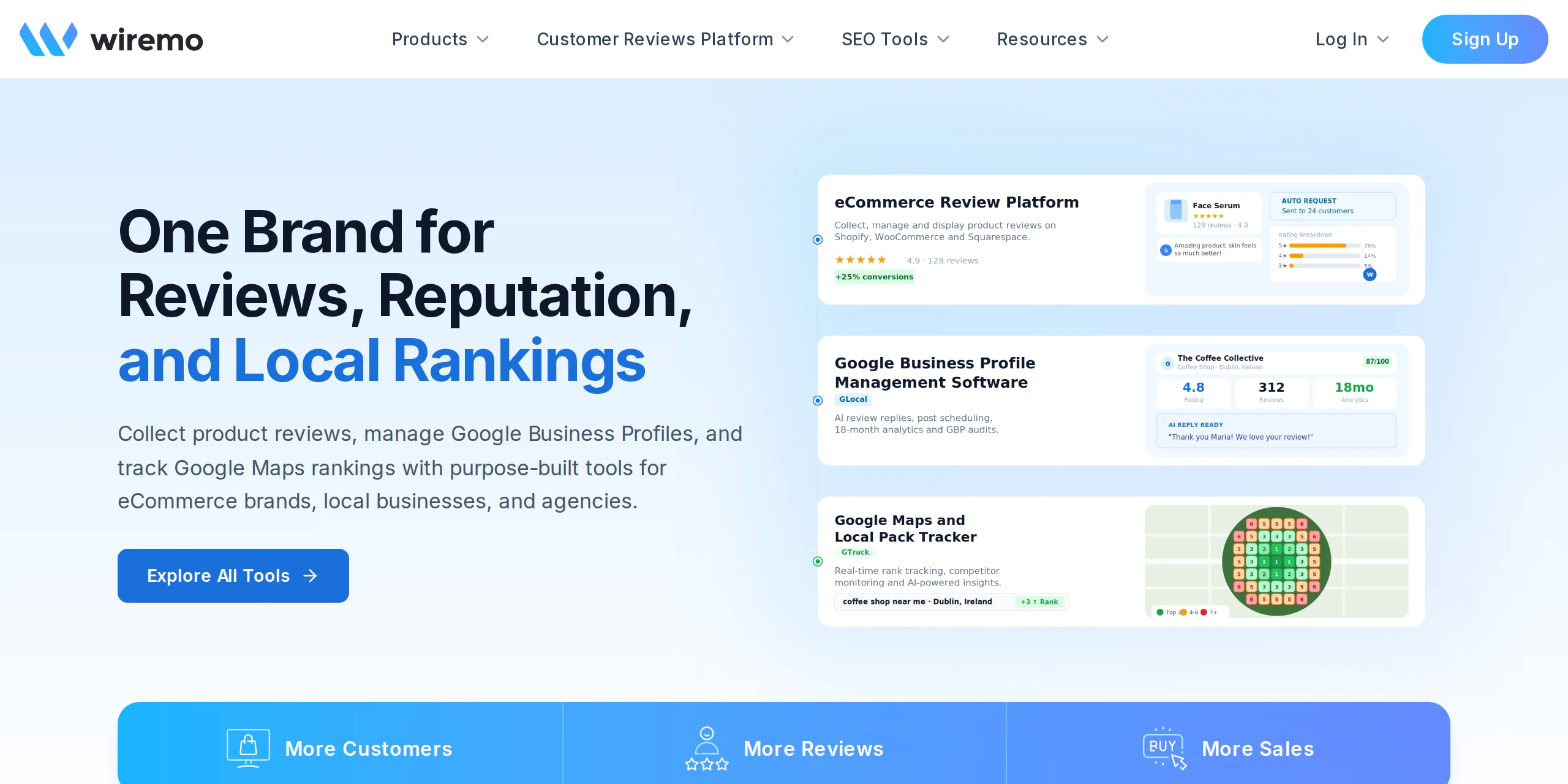1568x784 pixels.
Task: Click the 4.9 · 128 reviews text
Action: pos(943,261)
